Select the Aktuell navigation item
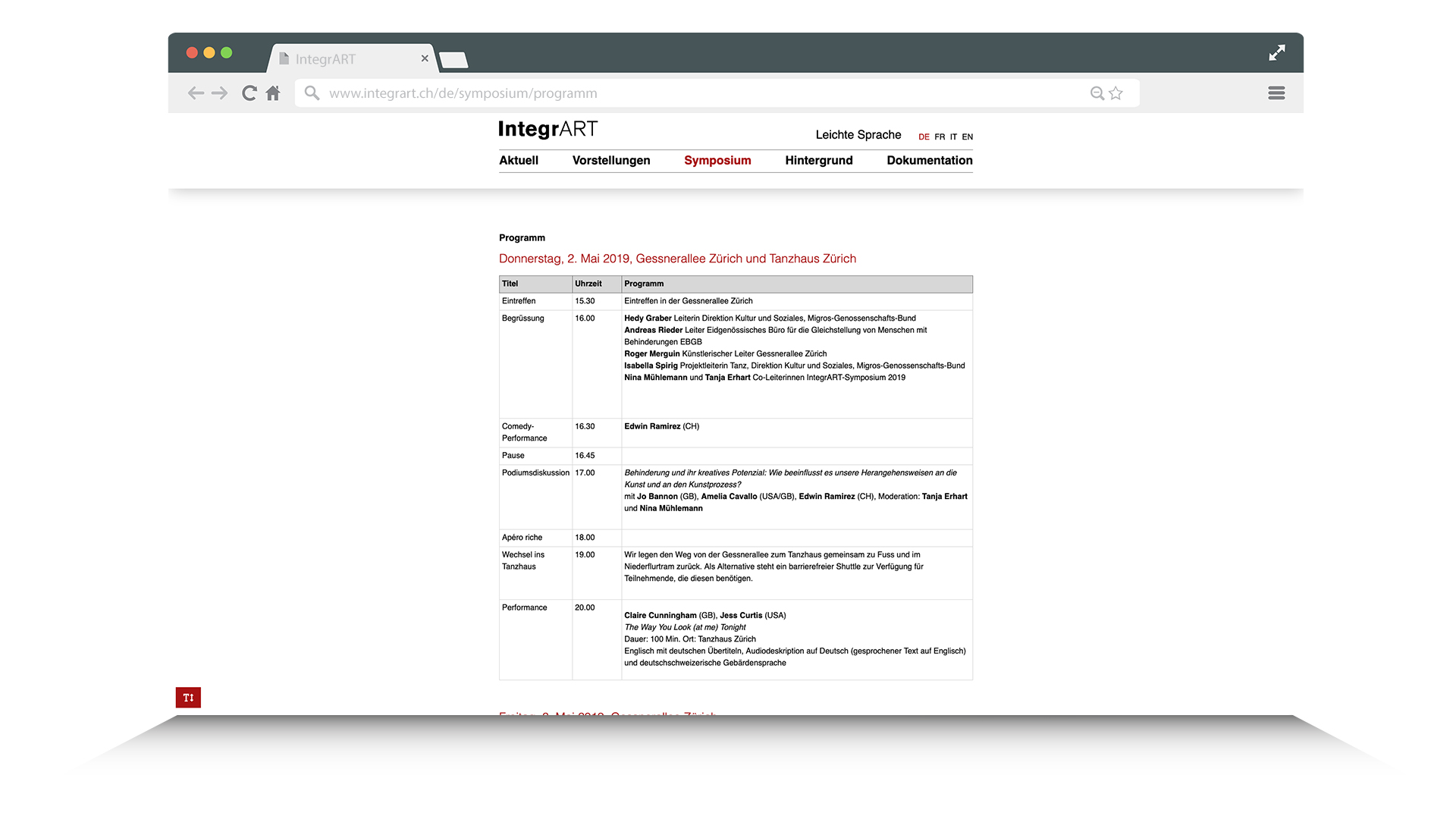The width and height of the screenshot is (1456, 819). click(x=519, y=160)
